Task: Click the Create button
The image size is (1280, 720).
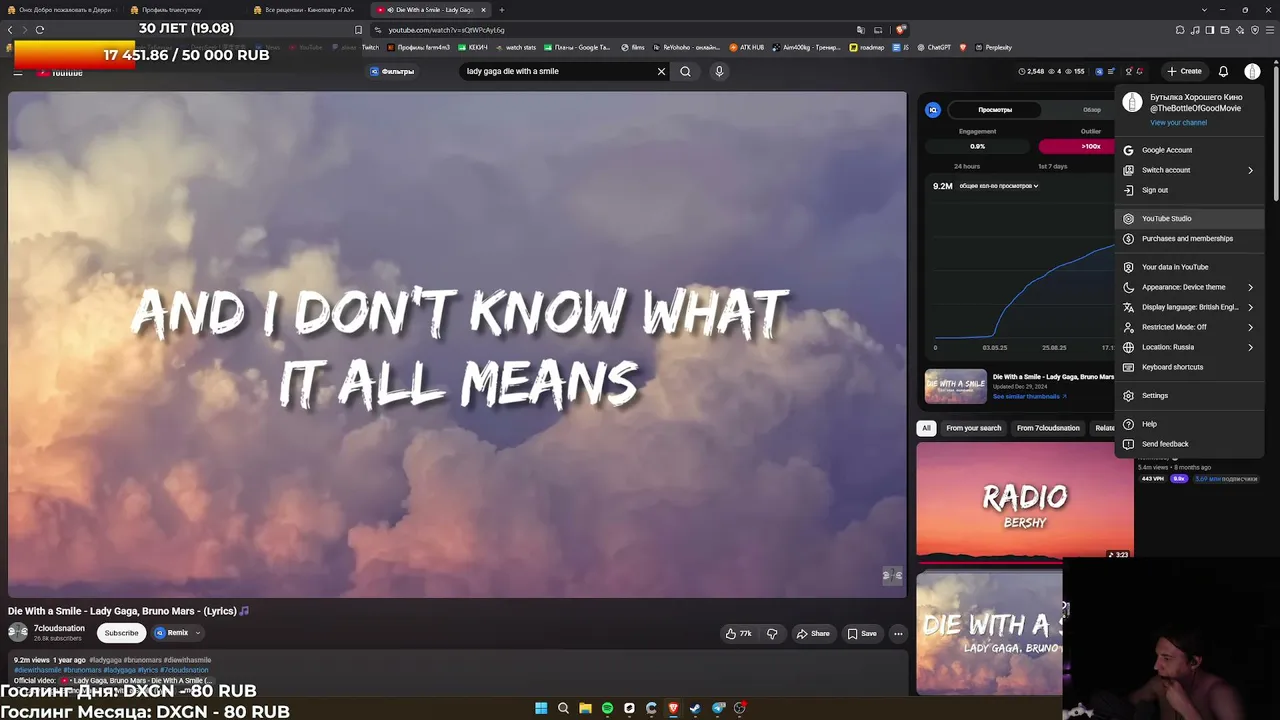Action: tap(1184, 71)
